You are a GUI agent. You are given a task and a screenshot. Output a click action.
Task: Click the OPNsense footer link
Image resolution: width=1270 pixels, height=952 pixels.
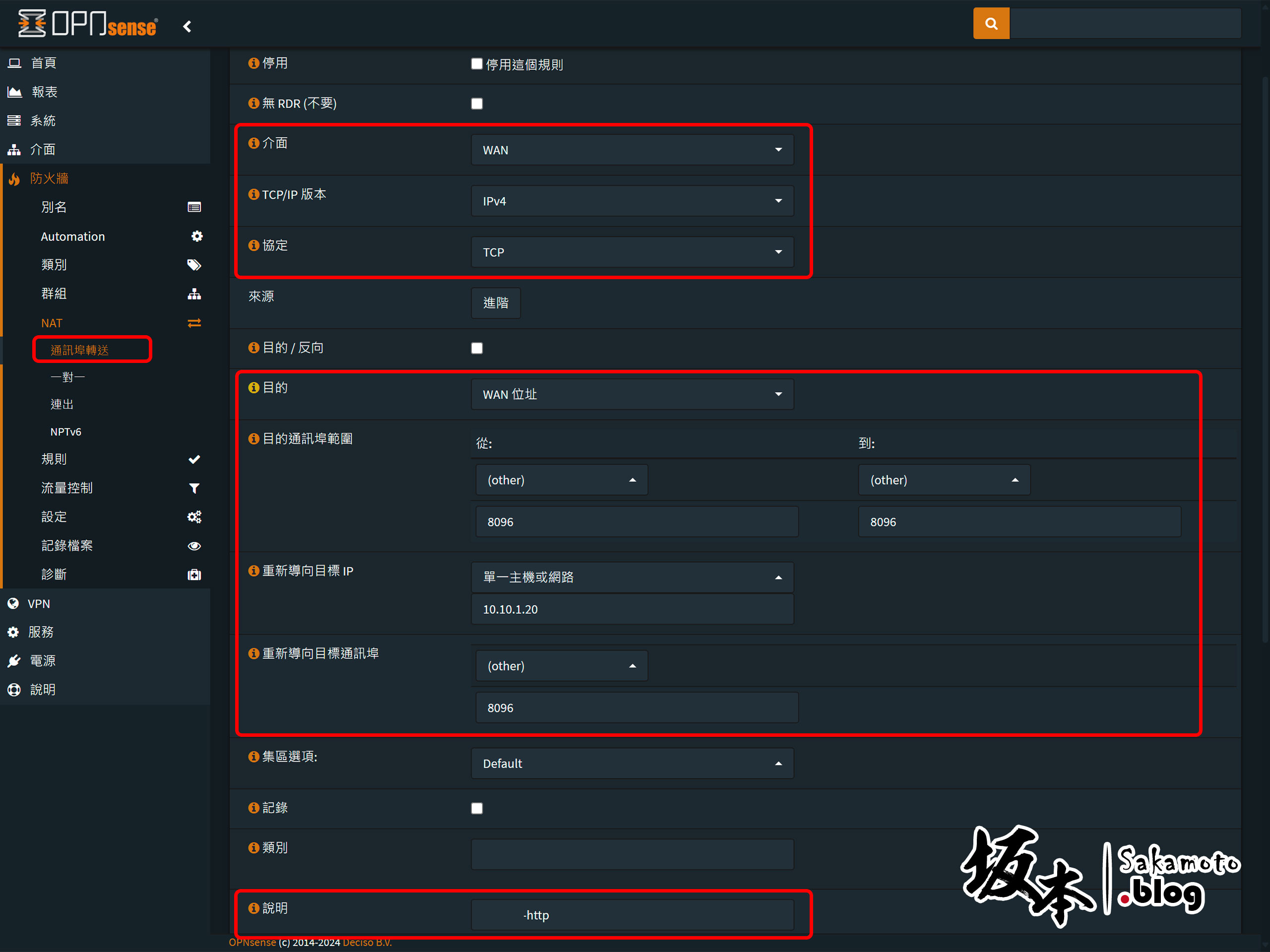pos(252,942)
